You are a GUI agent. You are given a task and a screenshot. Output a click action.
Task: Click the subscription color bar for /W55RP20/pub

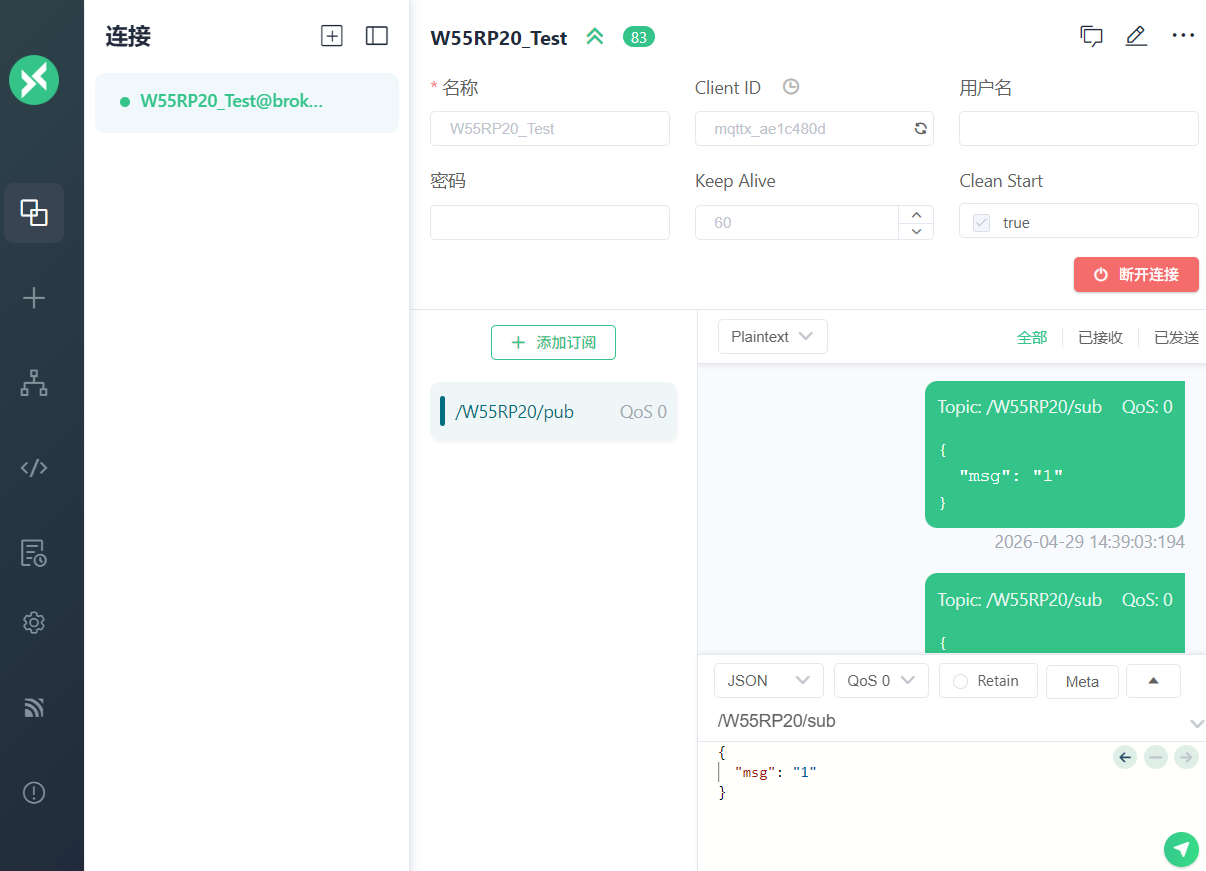coord(442,411)
